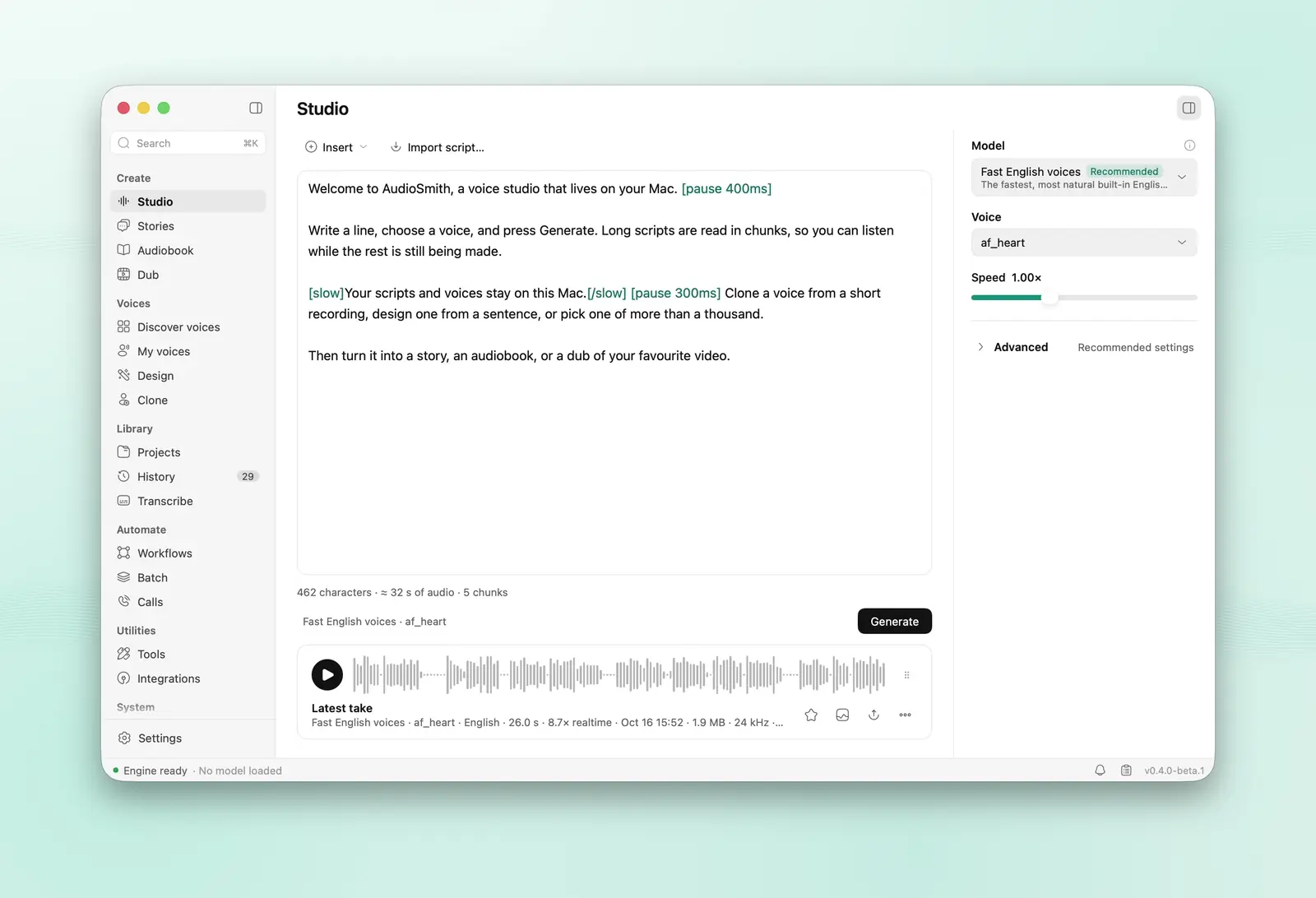The height and width of the screenshot is (898, 1316).
Task: Share or export the latest take
Action: 873,715
